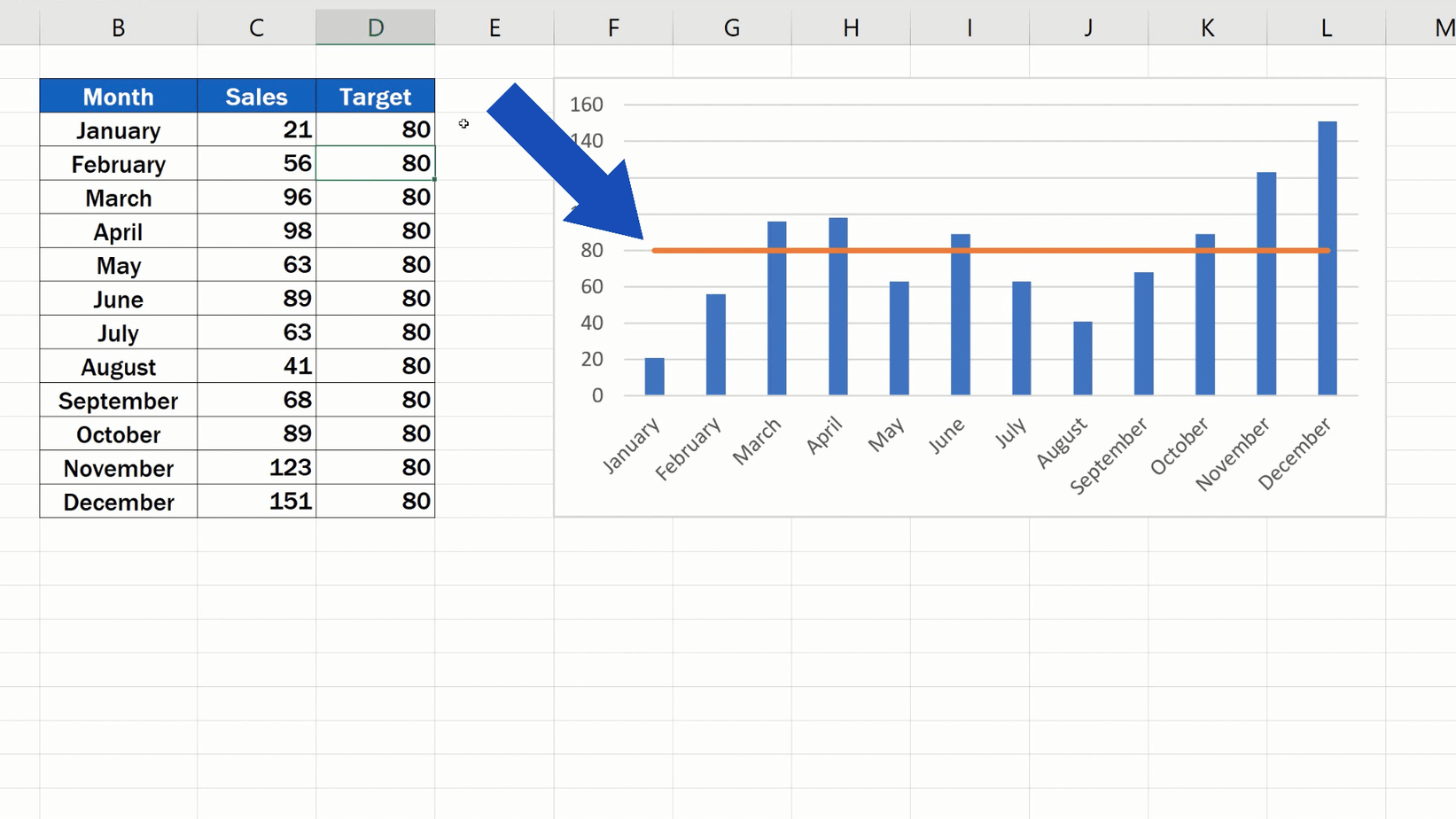Select the February Target cell
Viewport: 1456px width, 819px height.
click(x=375, y=163)
